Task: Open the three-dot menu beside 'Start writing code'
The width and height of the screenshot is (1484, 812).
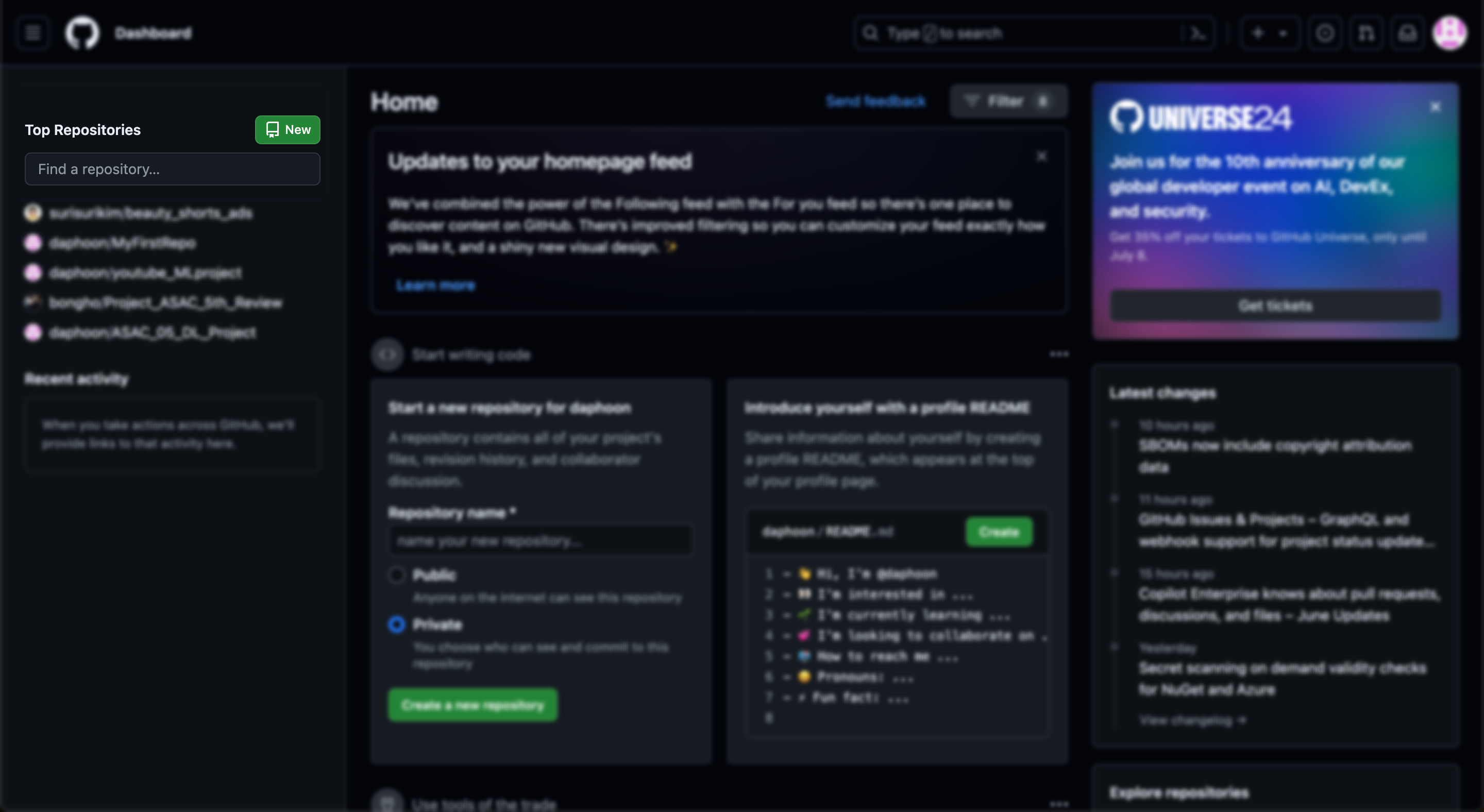Action: point(1059,354)
